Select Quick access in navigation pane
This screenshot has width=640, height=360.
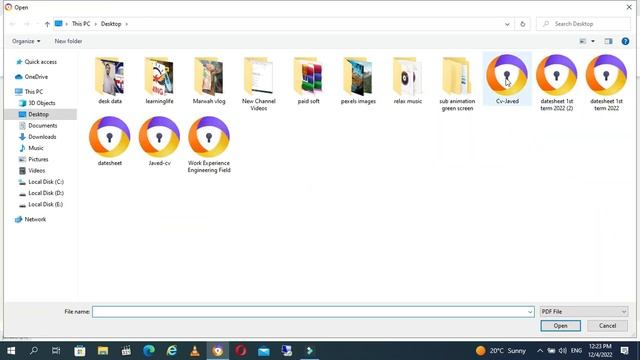tap(36, 62)
